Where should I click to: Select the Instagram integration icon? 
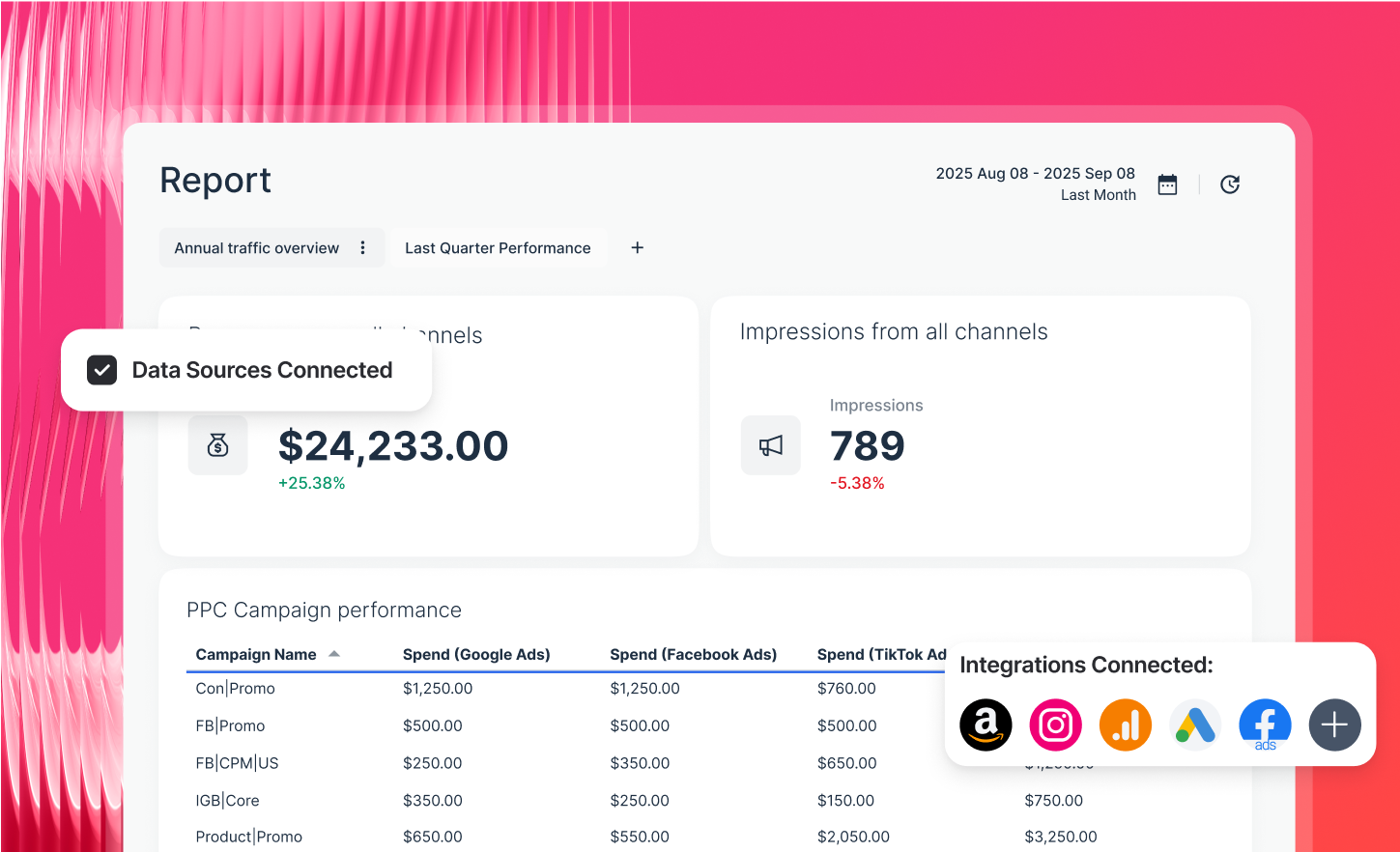click(1055, 724)
